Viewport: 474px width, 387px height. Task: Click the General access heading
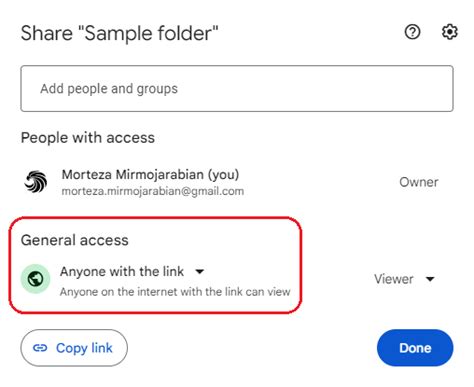[75, 240]
